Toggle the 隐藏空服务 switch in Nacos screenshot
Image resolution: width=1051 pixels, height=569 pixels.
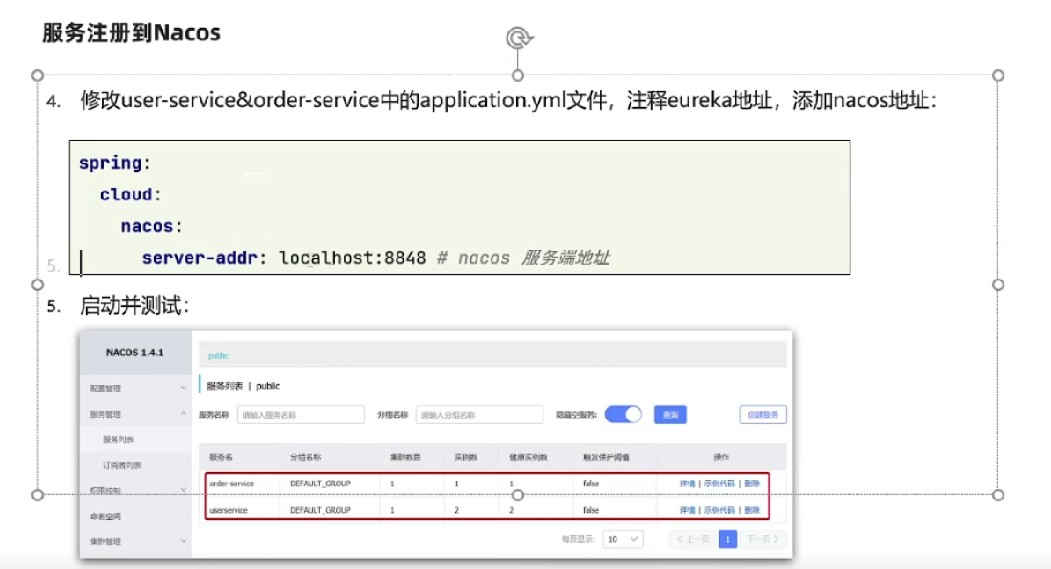coord(623,414)
